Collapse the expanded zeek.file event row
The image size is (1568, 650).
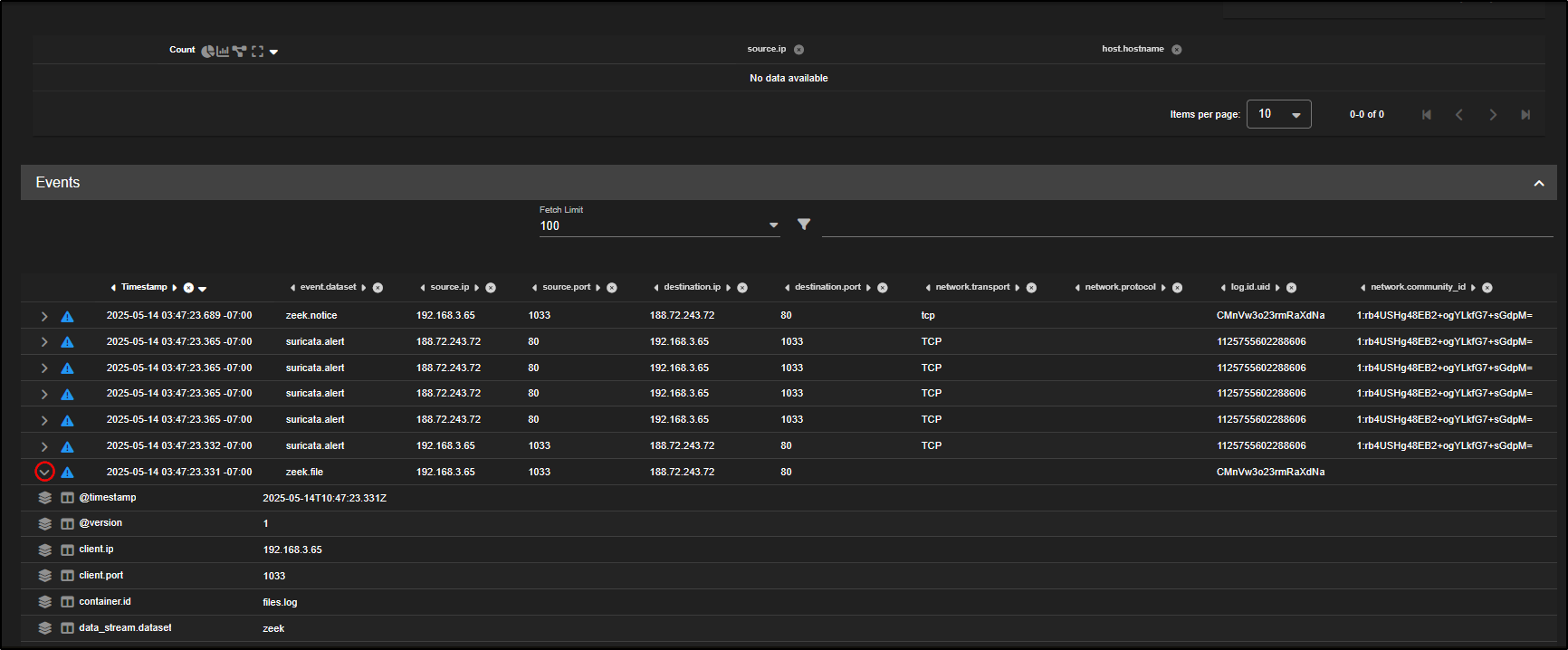pyautogui.click(x=44, y=472)
